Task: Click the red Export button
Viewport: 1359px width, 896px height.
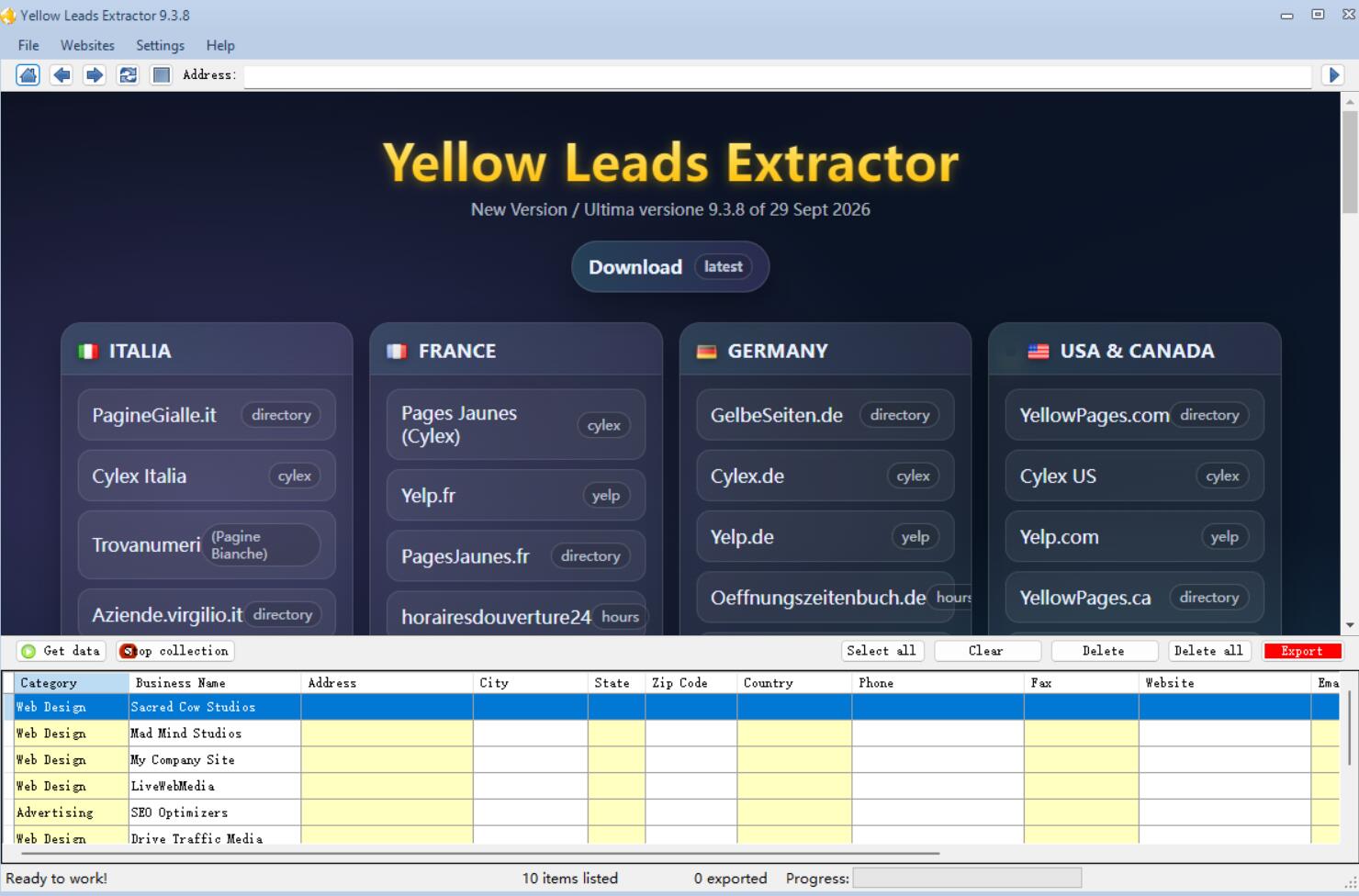Action: click(x=1302, y=651)
